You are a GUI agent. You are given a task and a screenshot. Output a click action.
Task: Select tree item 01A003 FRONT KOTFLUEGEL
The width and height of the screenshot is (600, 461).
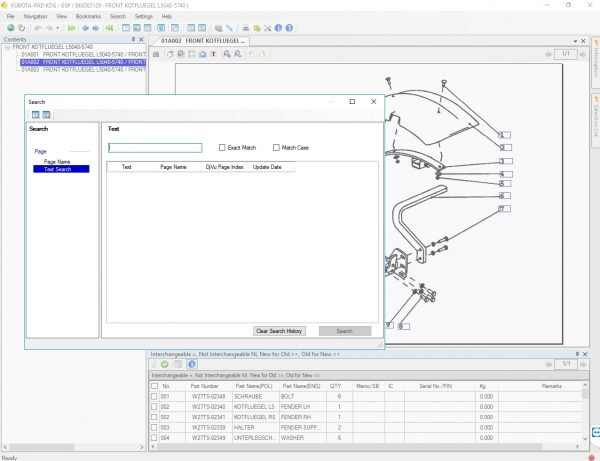(x=80, y=70)
